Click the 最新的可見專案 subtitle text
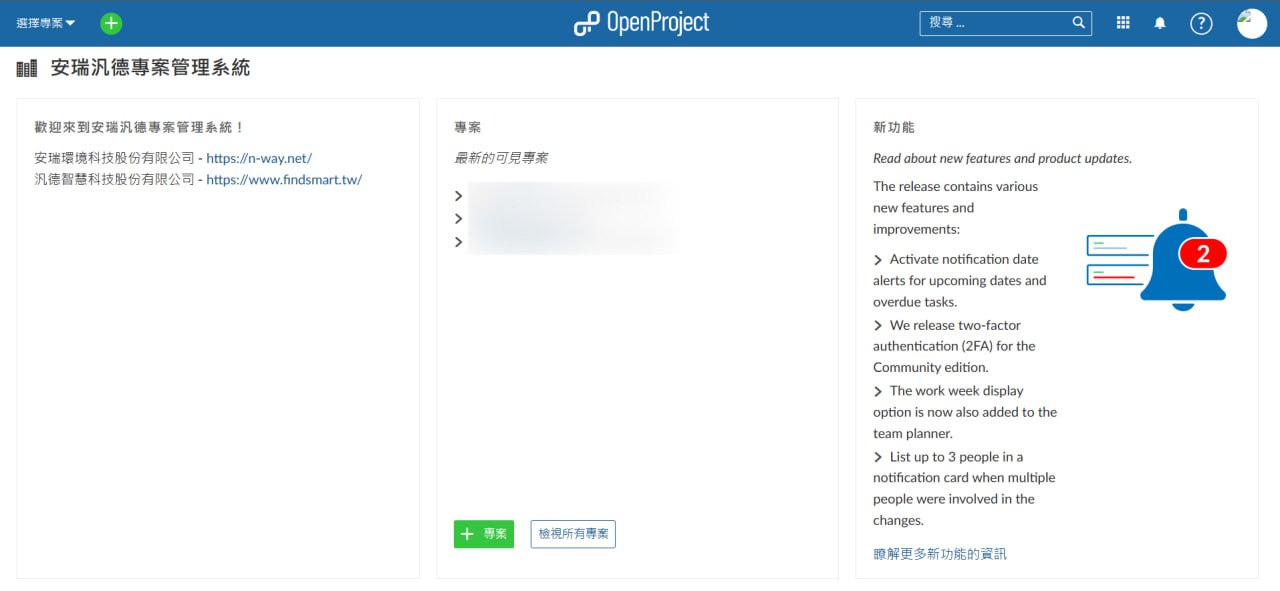The height and width of the screenshot is (591, 1280). click(x=501, y=158)
